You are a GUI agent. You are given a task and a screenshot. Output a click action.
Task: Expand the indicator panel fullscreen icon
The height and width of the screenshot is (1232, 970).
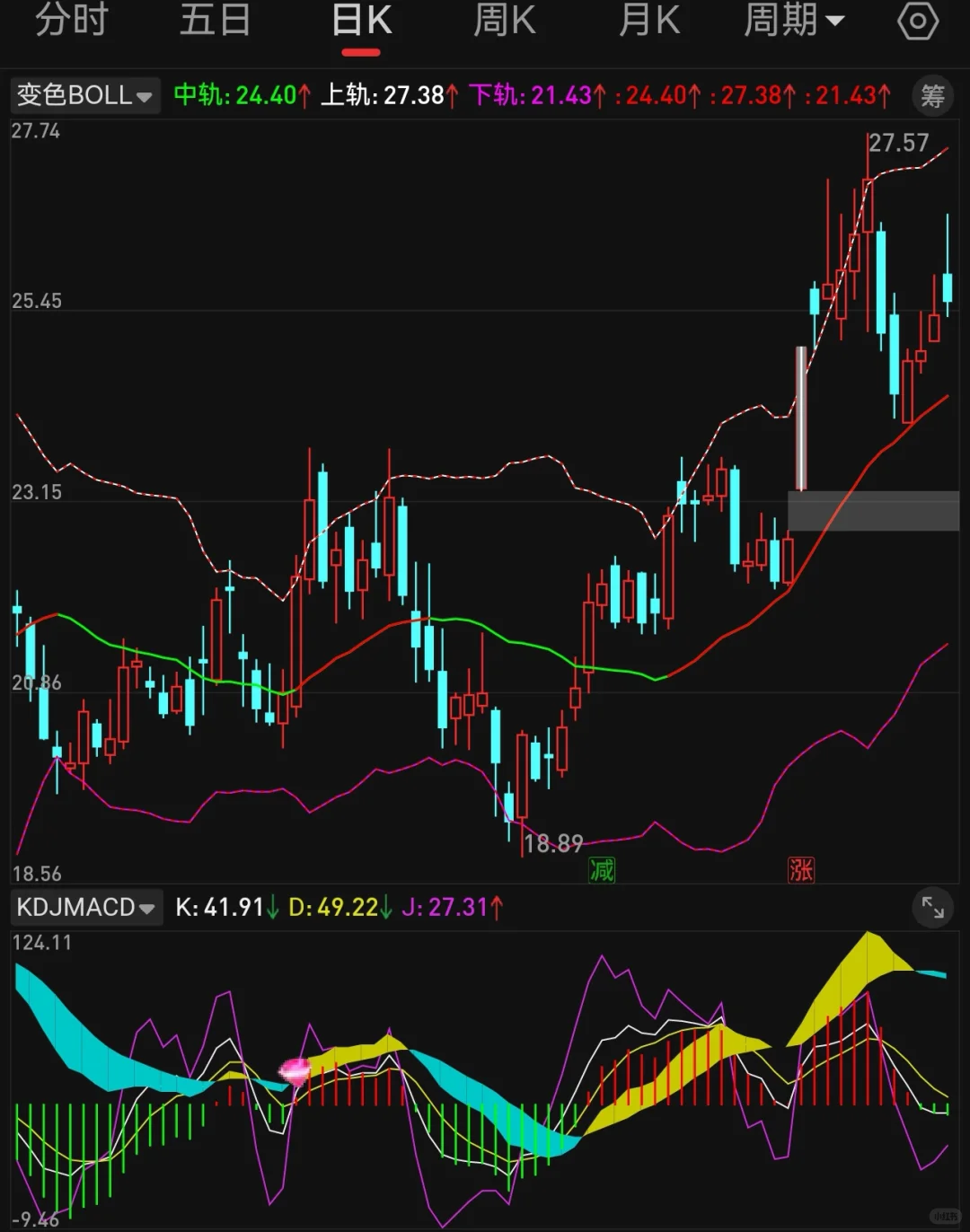coord(932,908)
